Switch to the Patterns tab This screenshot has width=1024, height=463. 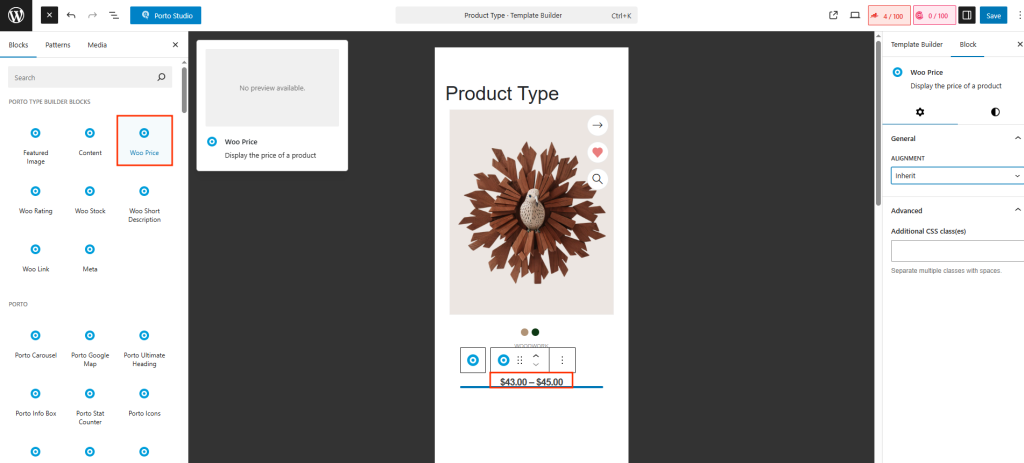58,45
